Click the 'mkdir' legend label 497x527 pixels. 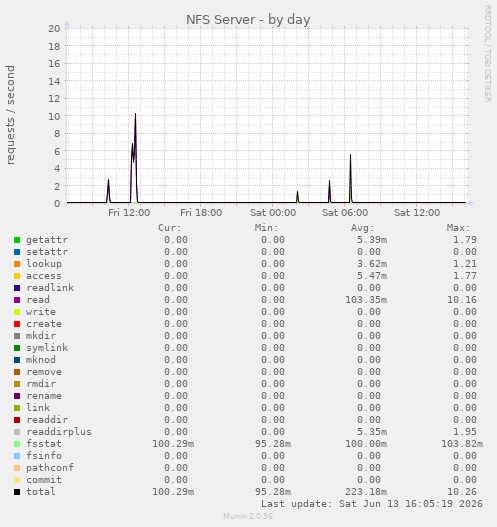pos(41,336)
